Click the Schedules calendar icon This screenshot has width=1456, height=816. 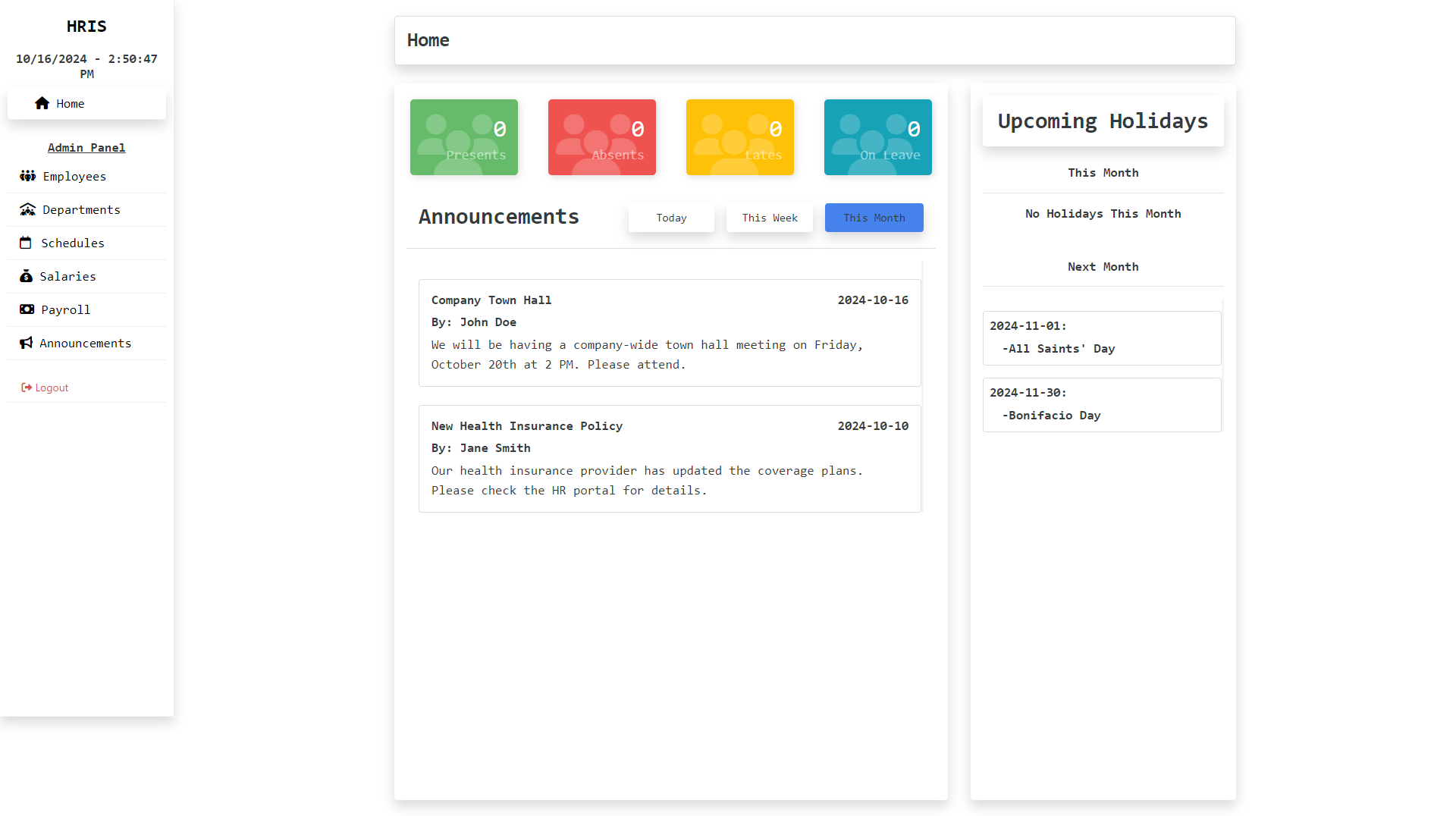tap(26, 243)
